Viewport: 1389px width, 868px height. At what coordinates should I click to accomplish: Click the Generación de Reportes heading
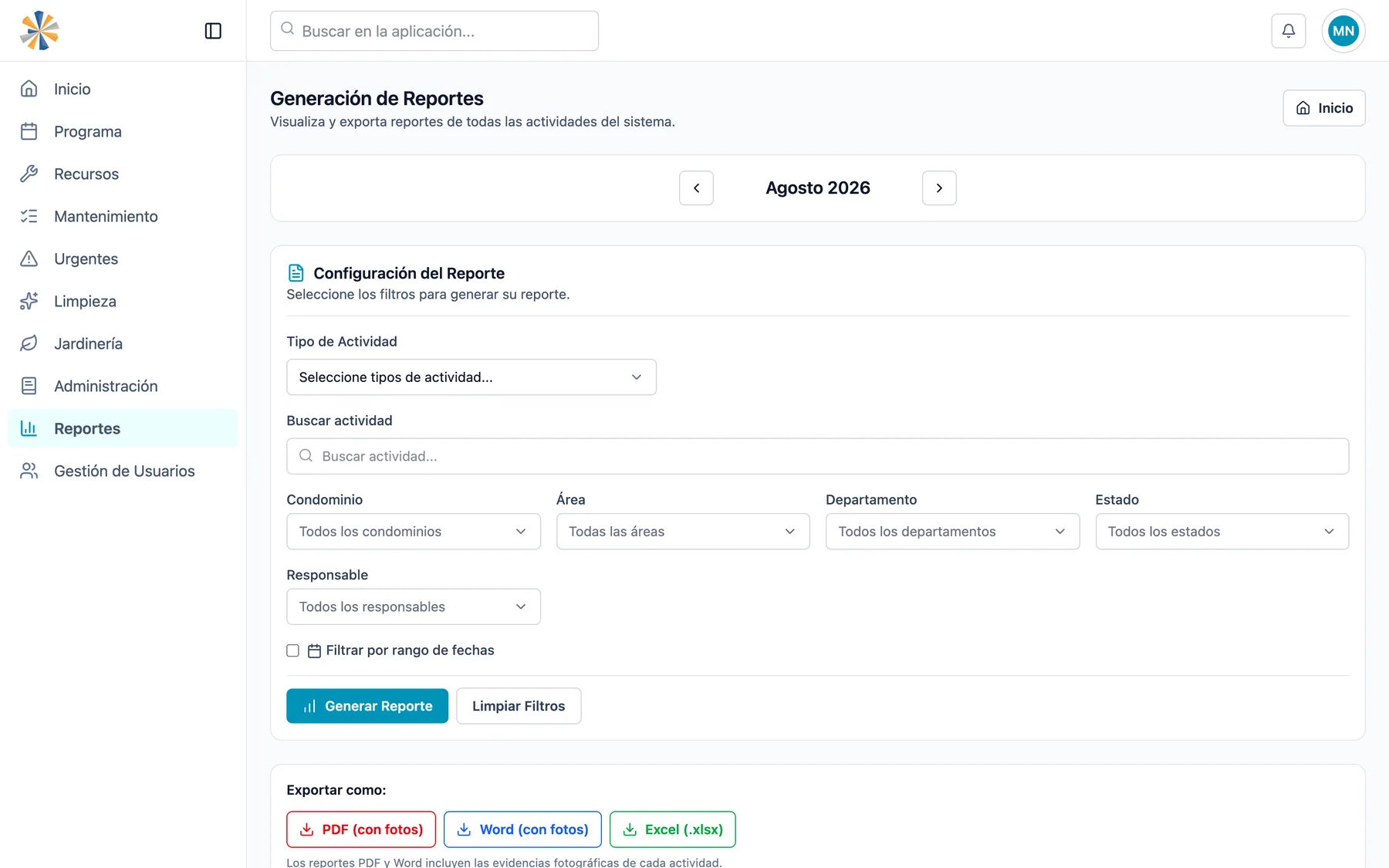click(377, 99)
